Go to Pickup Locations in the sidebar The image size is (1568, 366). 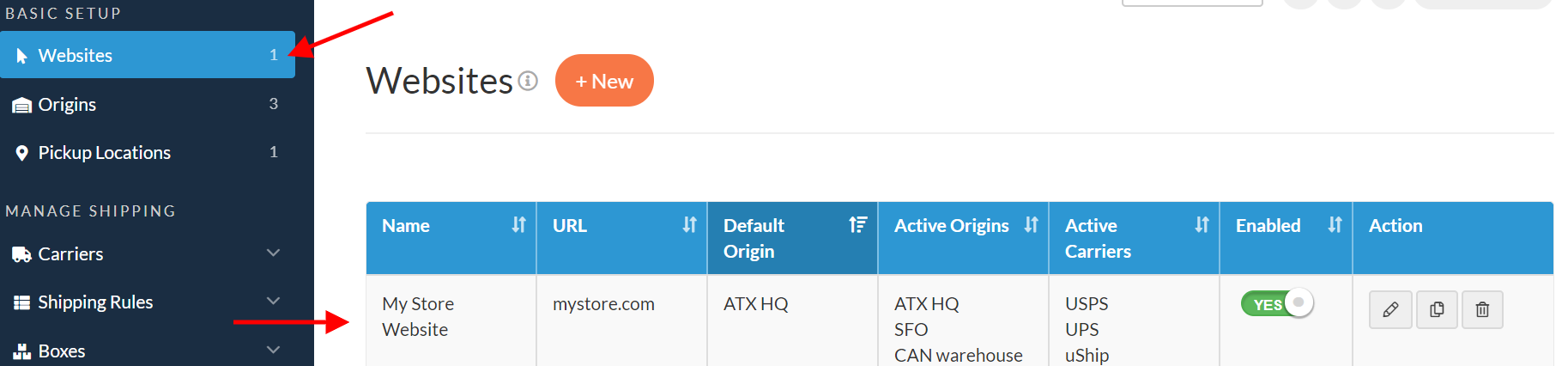click(104, 153)
